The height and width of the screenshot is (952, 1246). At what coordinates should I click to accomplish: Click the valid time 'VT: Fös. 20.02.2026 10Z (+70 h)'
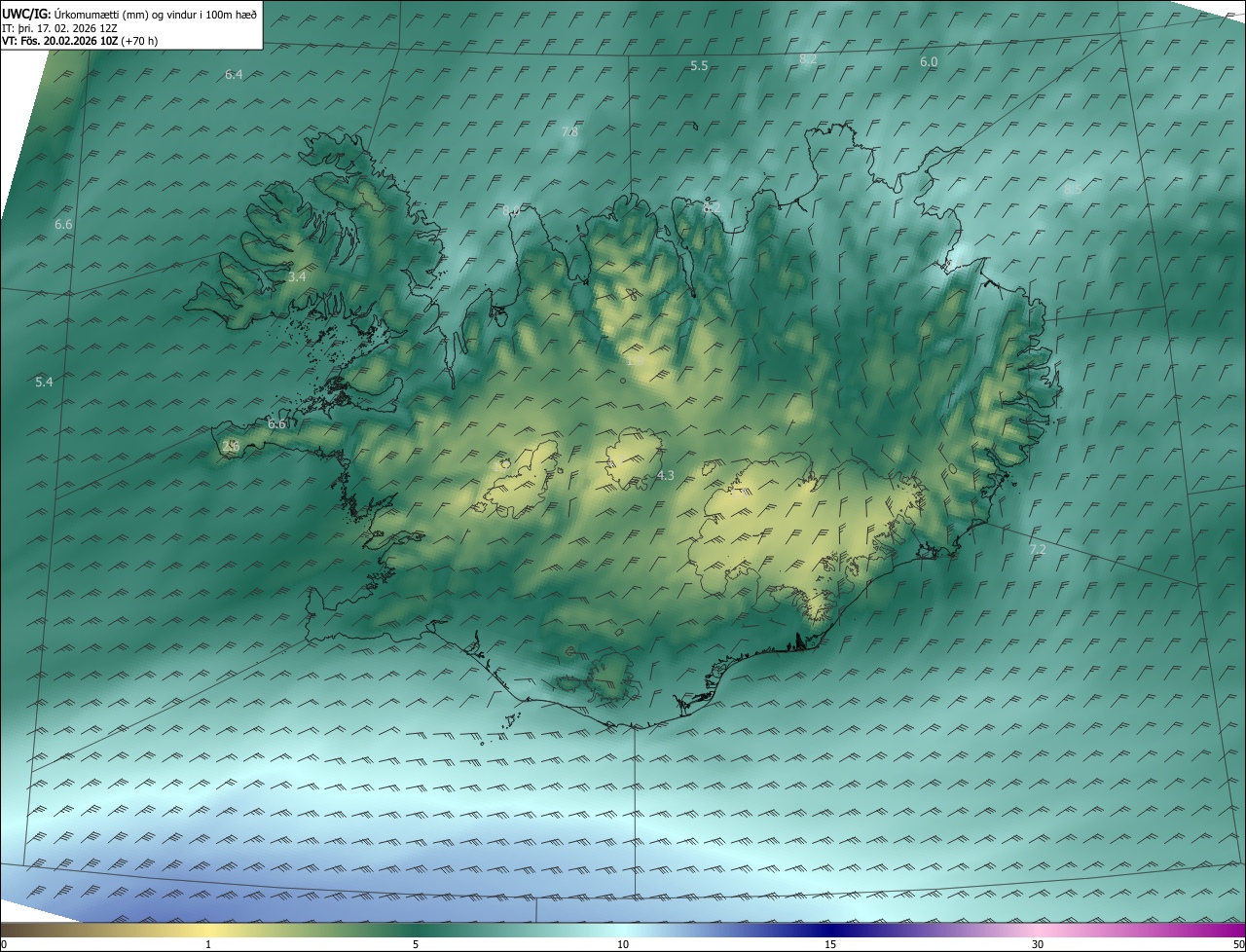coord(80,41)
